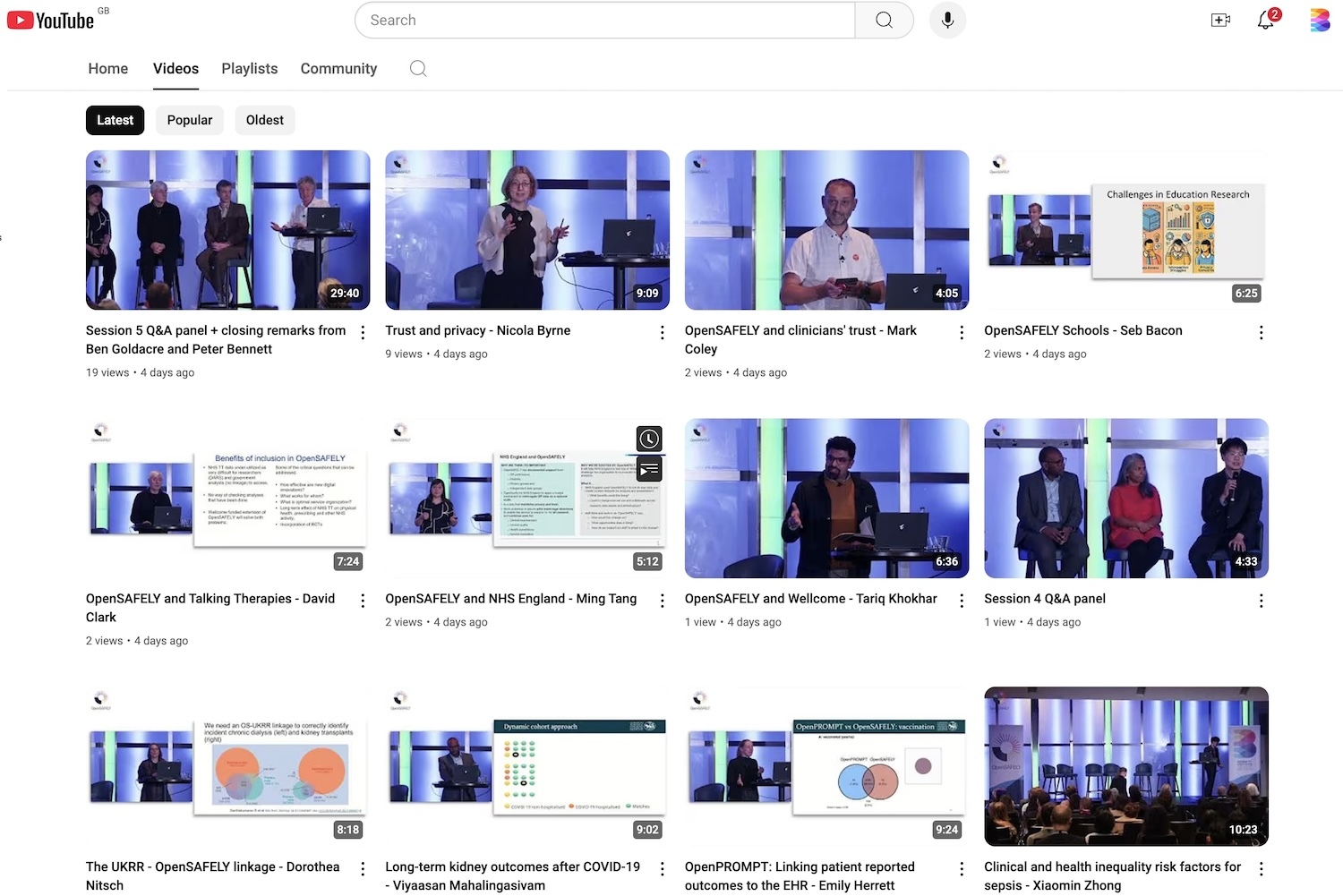Open options for Trust and privacy video
This screenshot has height=896, width=1343.
(662, 332)
